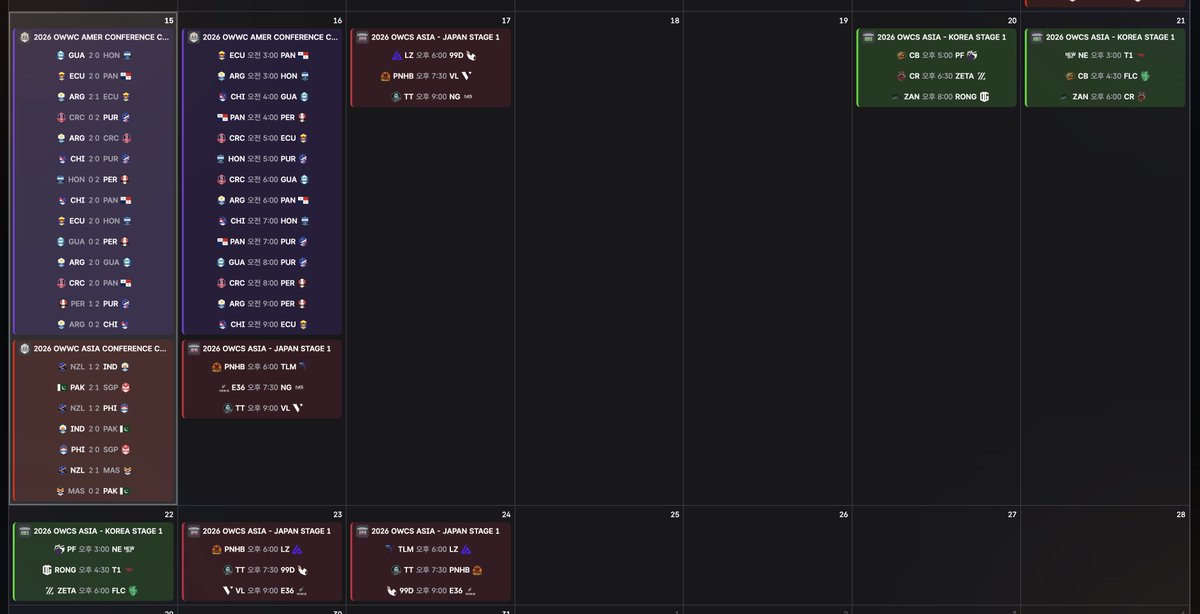This screenshot has height=614, width=1200.
Task: Click the trophy icon beside OWWC AMER header
Action: click(23, 36)
